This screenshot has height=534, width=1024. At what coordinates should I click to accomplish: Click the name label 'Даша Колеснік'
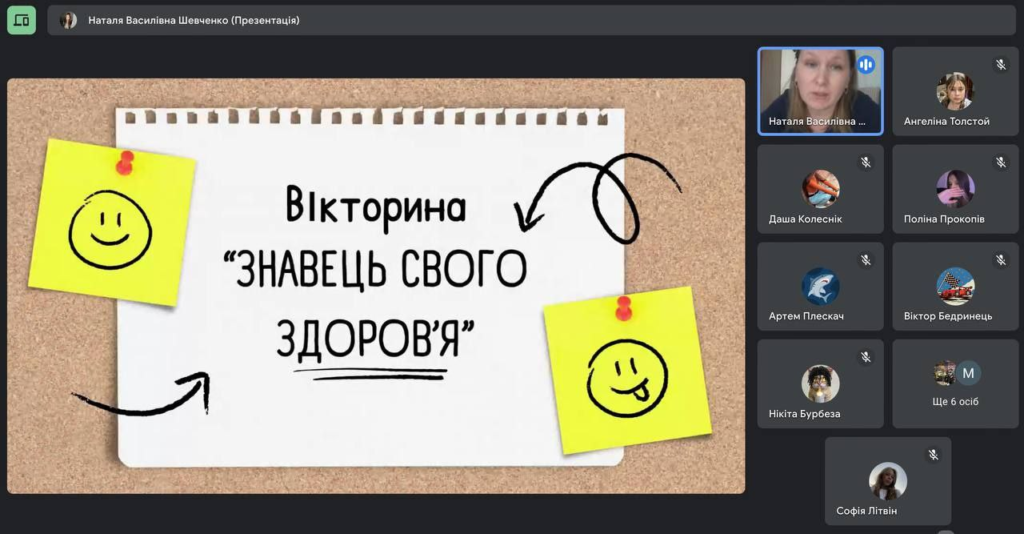point(805,219)
